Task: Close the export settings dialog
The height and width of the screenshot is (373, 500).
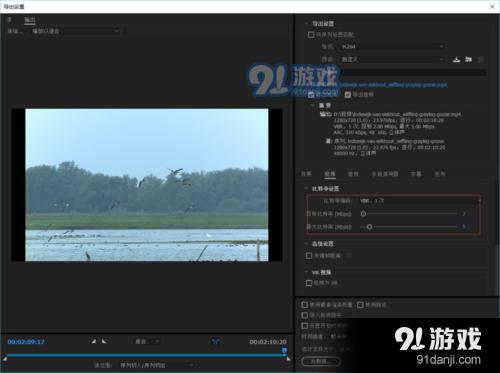Action: (x=492, y=6)
